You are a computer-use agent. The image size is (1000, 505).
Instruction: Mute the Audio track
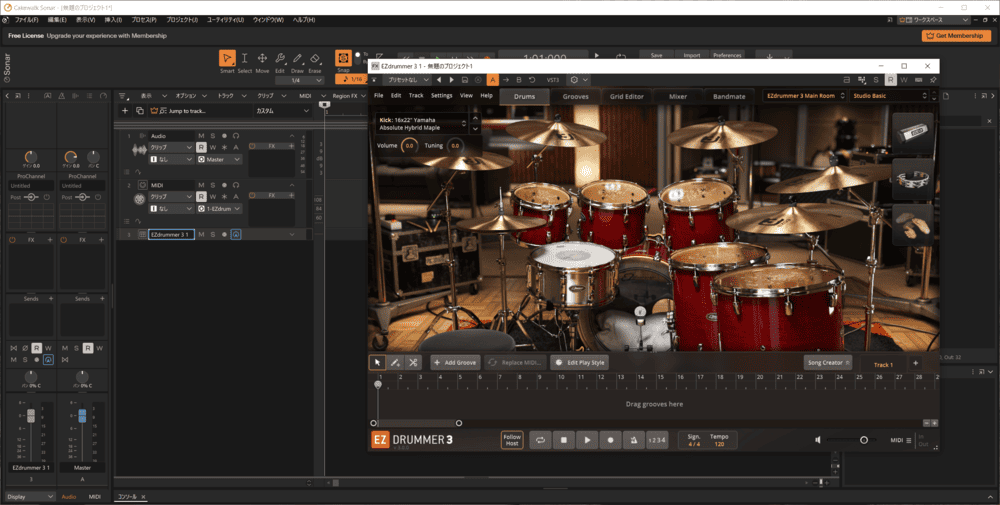pos(202,136)
